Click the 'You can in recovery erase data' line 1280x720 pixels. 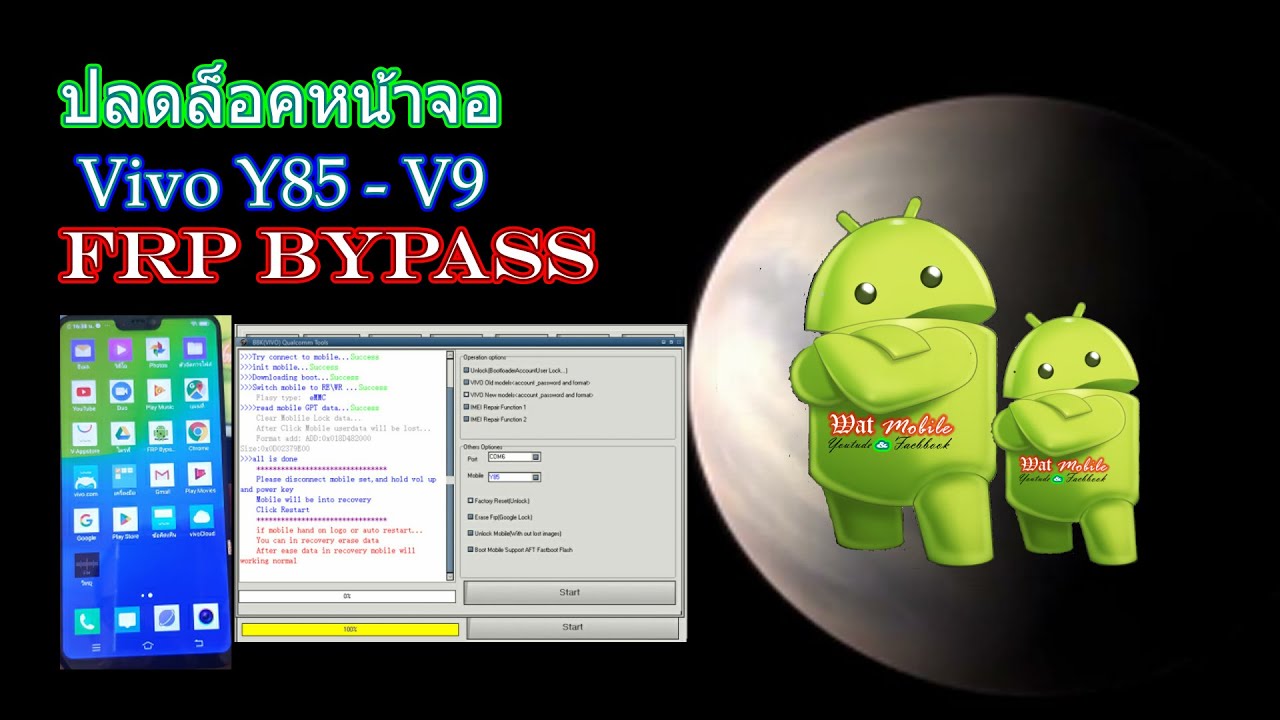(317, 541)
